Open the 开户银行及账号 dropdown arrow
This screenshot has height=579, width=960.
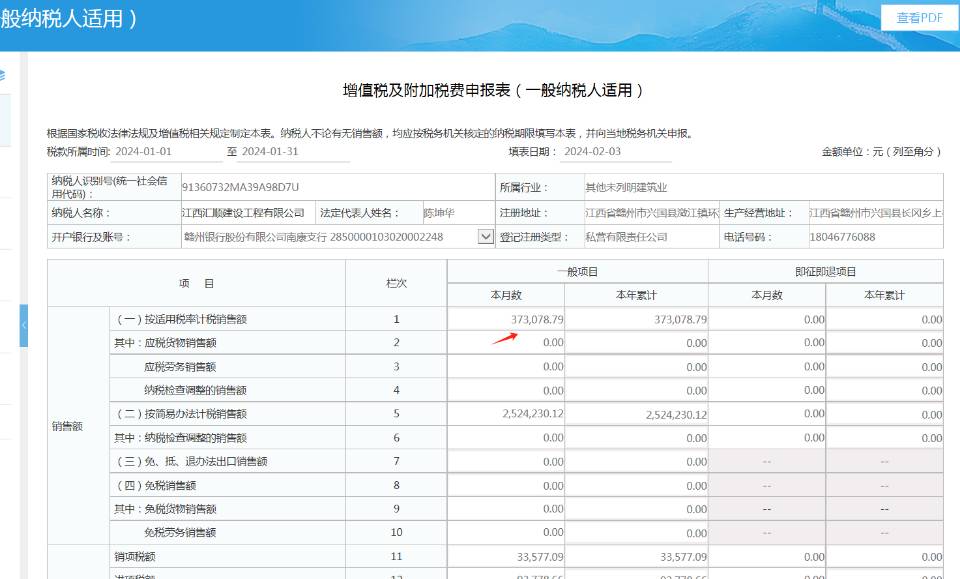tap(486, 237)
